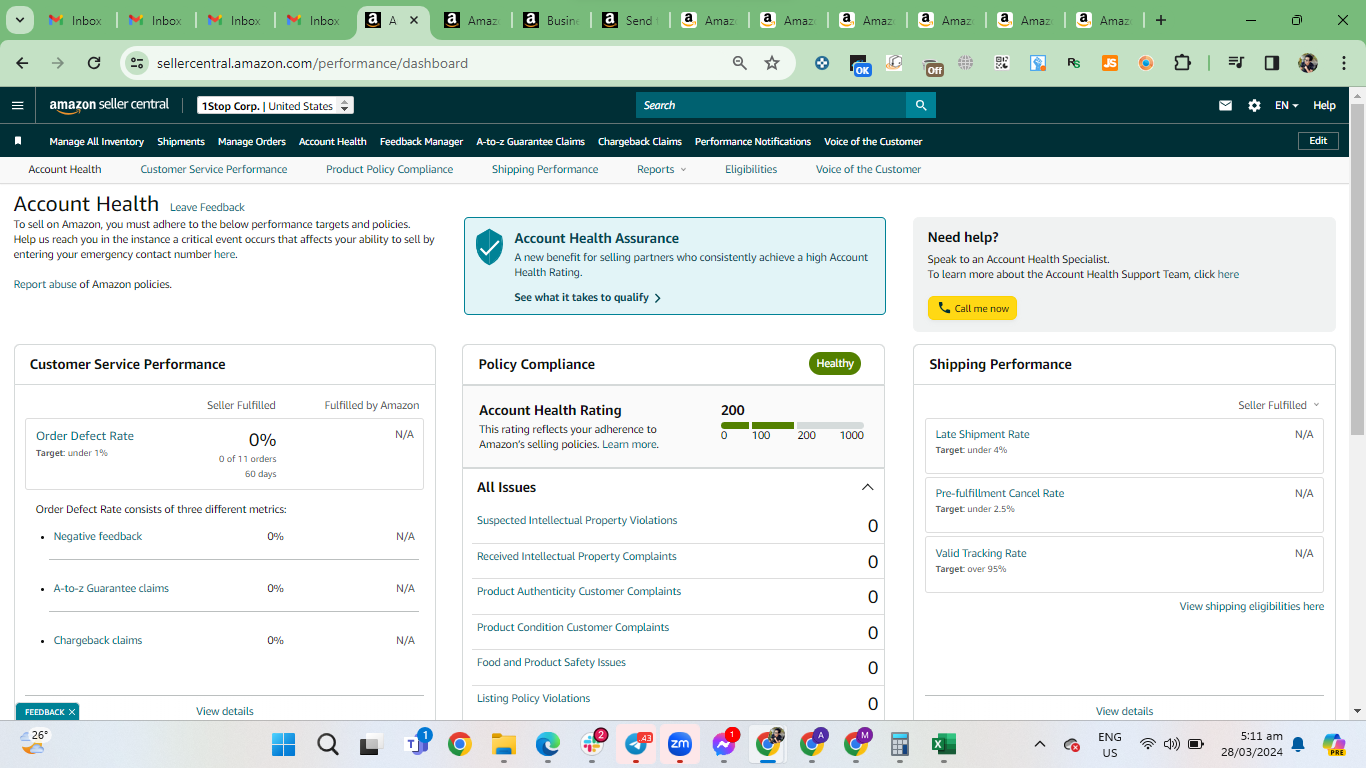Open Slack from the taskbar

[592, 744]
